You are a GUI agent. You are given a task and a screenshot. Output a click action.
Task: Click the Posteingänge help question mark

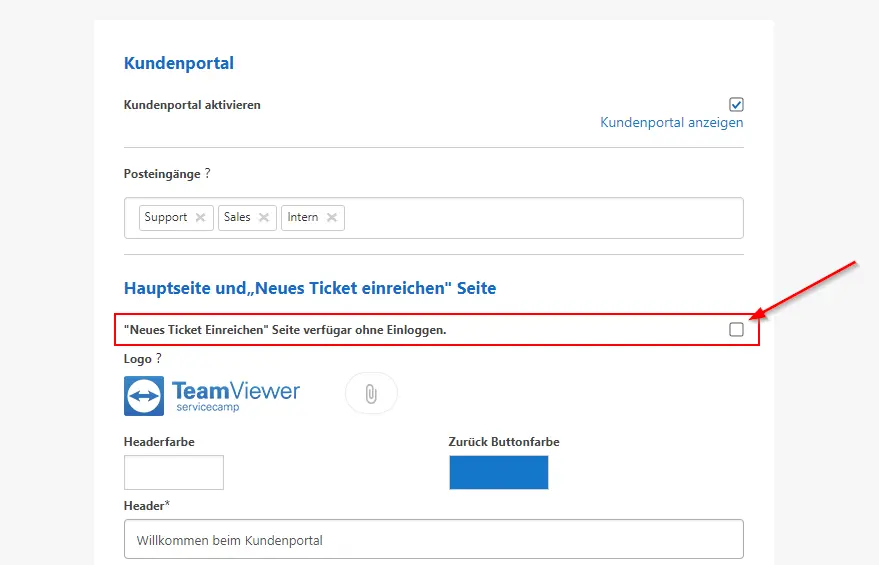click(x=207, y=173)
